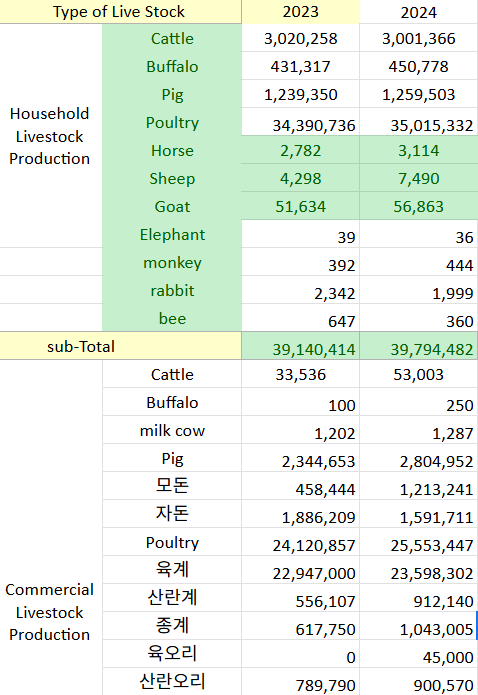The height and width of the screenshot is (695, 478).
Task: Select the 모돈 label cell
Action: [172, 486]
